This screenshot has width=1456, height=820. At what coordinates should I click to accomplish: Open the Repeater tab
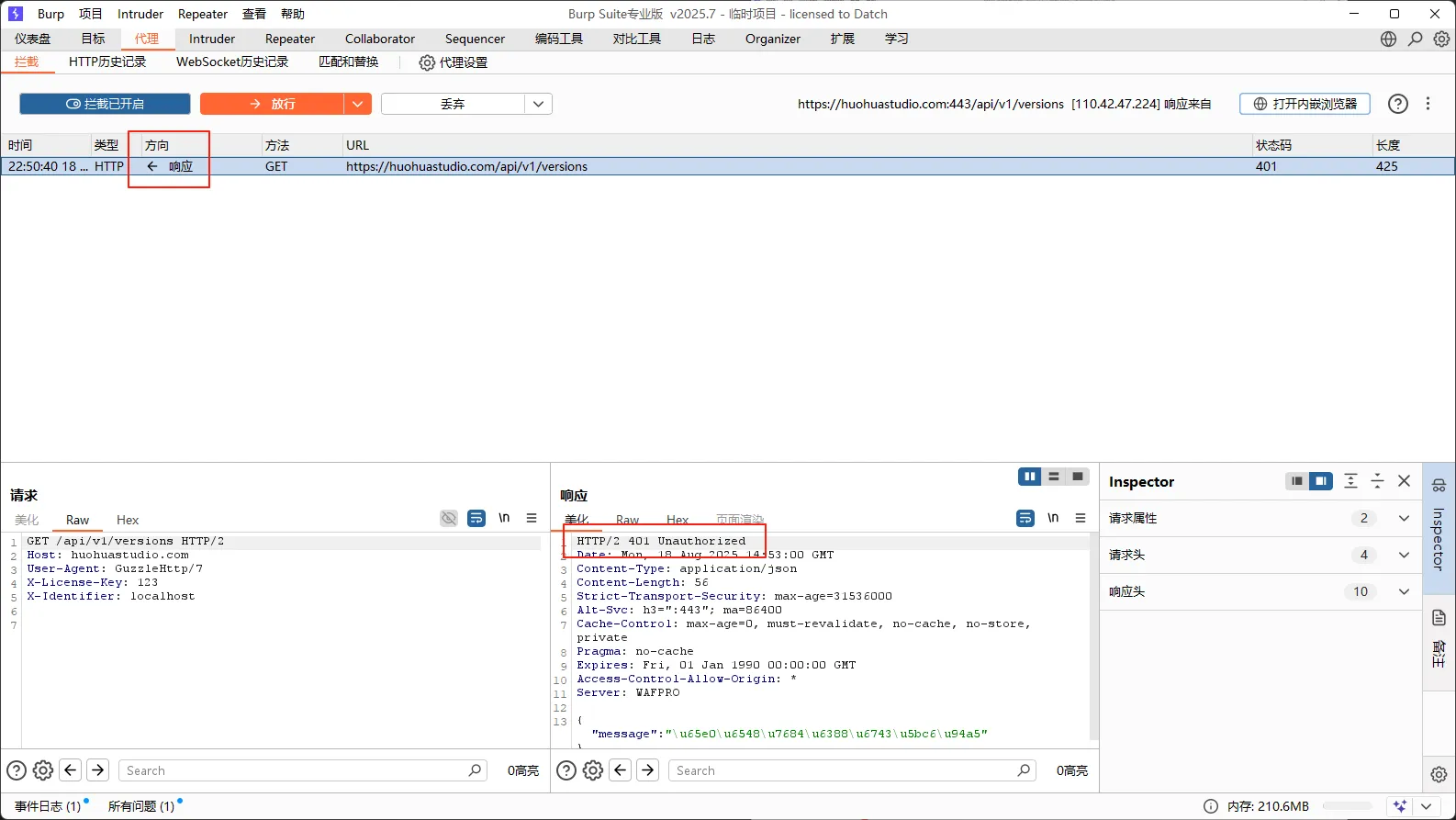click(x=289, y=39)
